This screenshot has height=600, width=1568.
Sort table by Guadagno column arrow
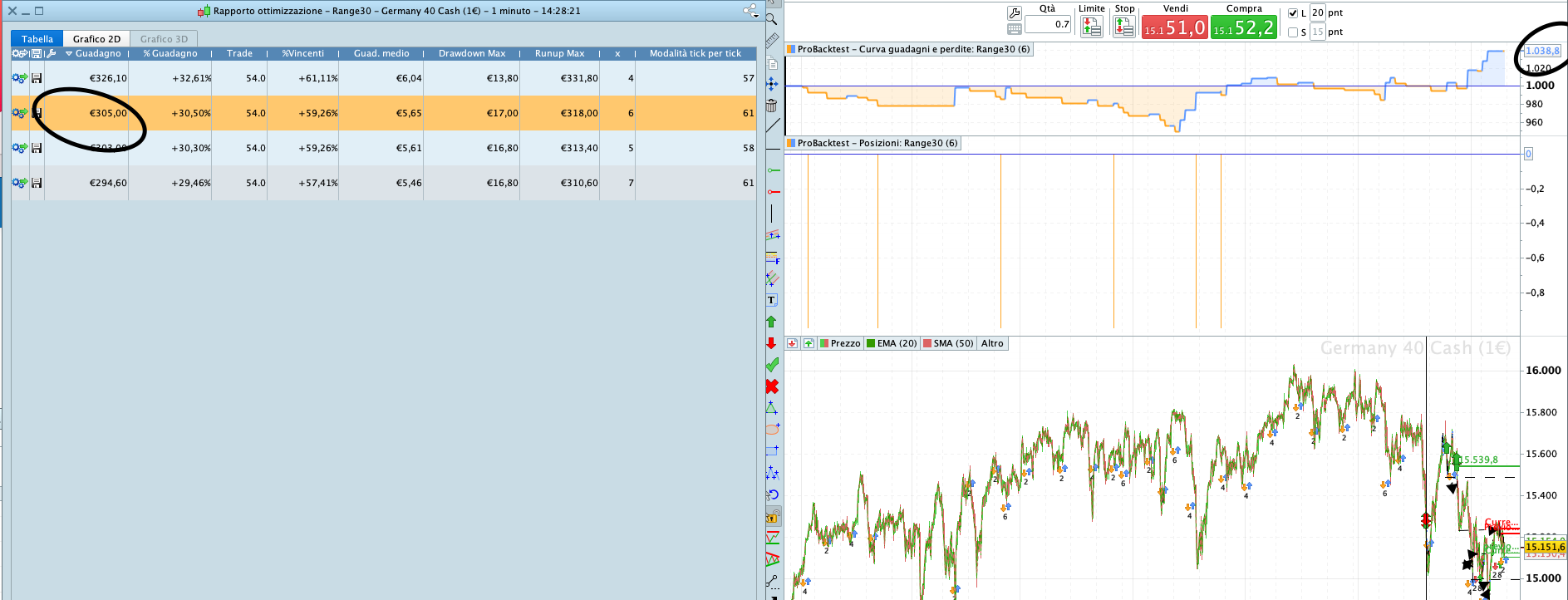click(69, 54)
